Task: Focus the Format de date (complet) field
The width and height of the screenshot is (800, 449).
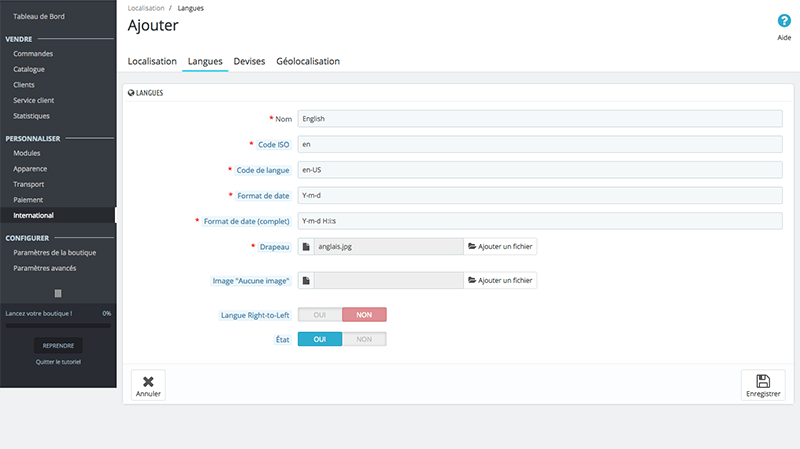Action: [540, 221]
